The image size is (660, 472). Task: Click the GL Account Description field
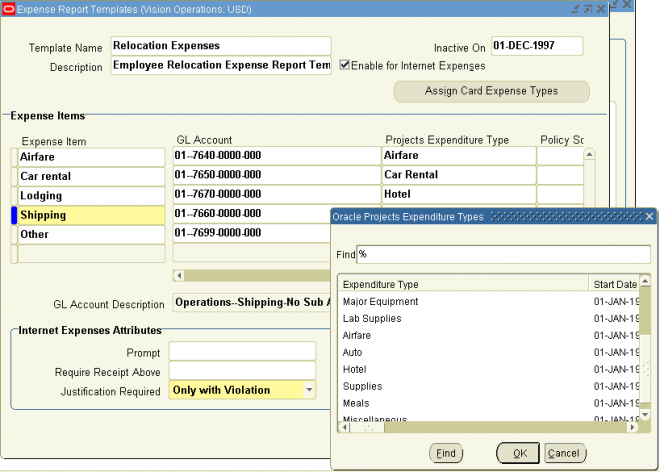pyautogui.click(x=252, y=302)
